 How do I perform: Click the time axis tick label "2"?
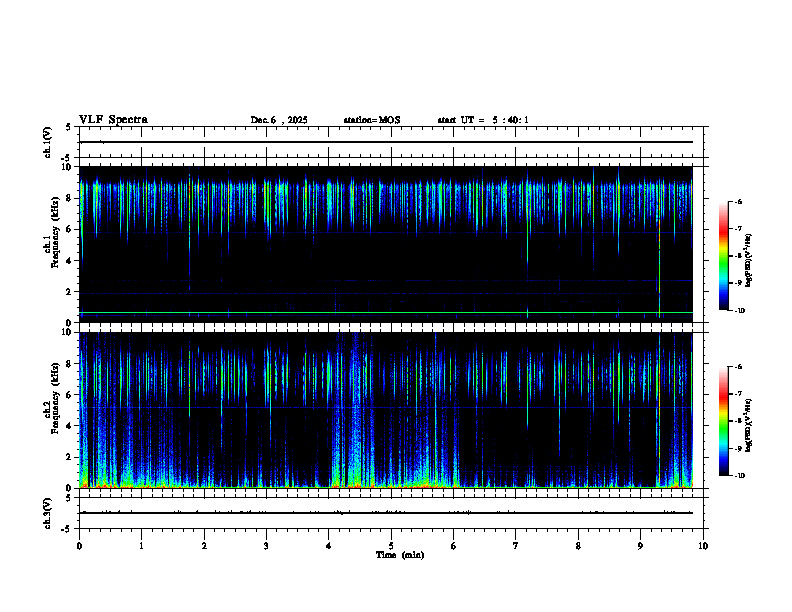[204, 546]
